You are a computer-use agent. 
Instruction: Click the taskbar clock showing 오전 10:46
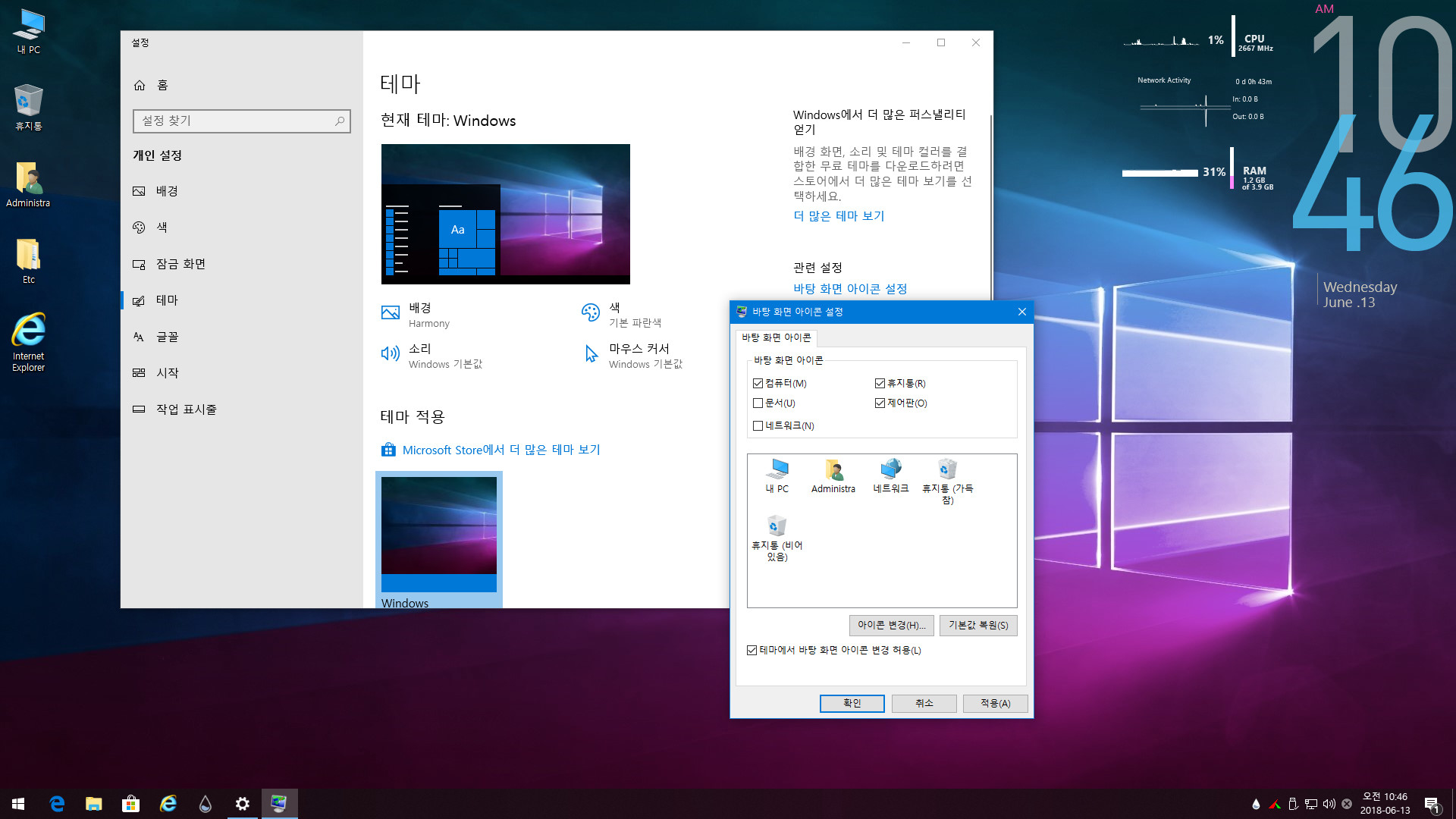pos(1385,804)
